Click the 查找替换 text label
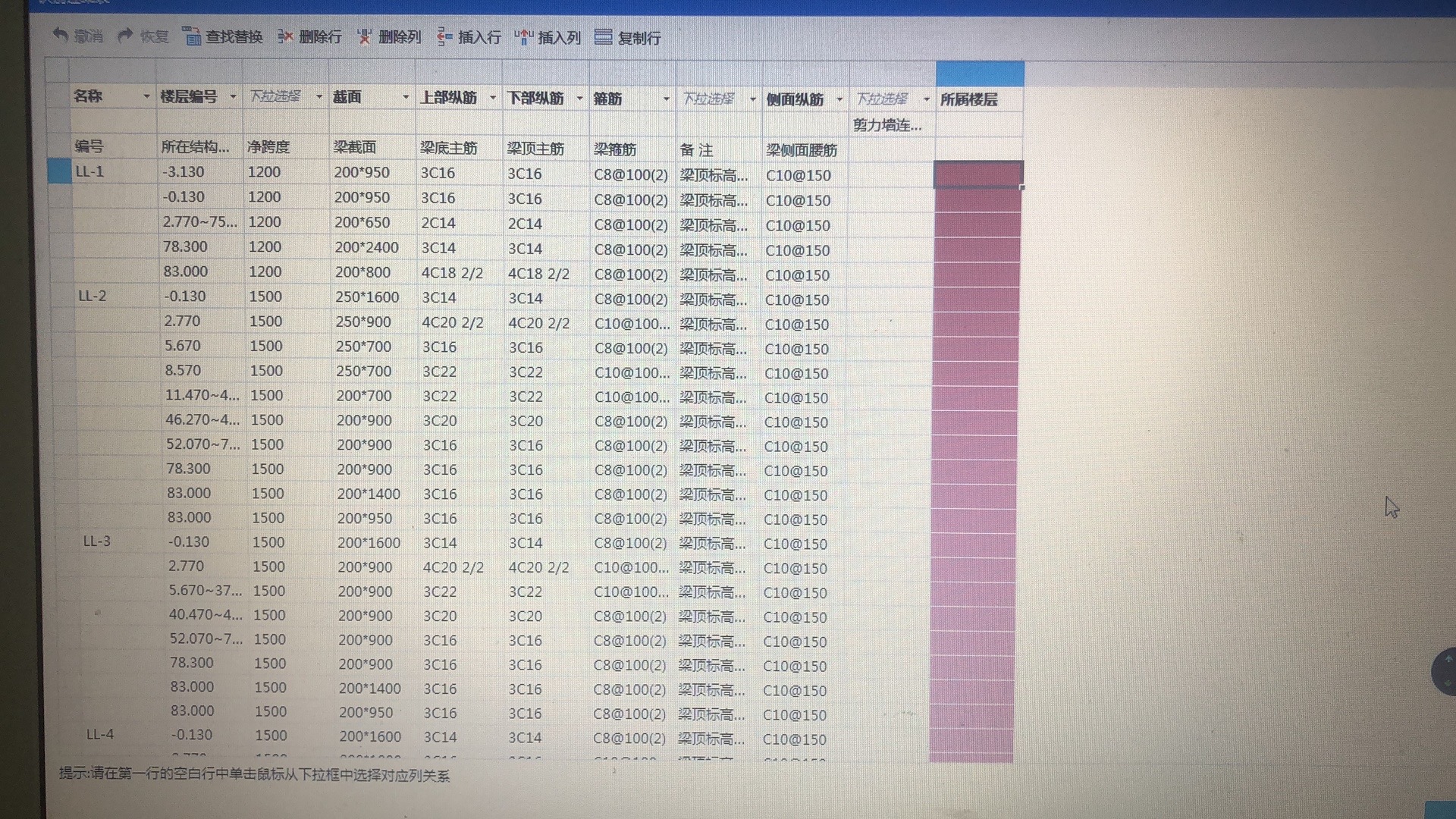 coord(234,36)
